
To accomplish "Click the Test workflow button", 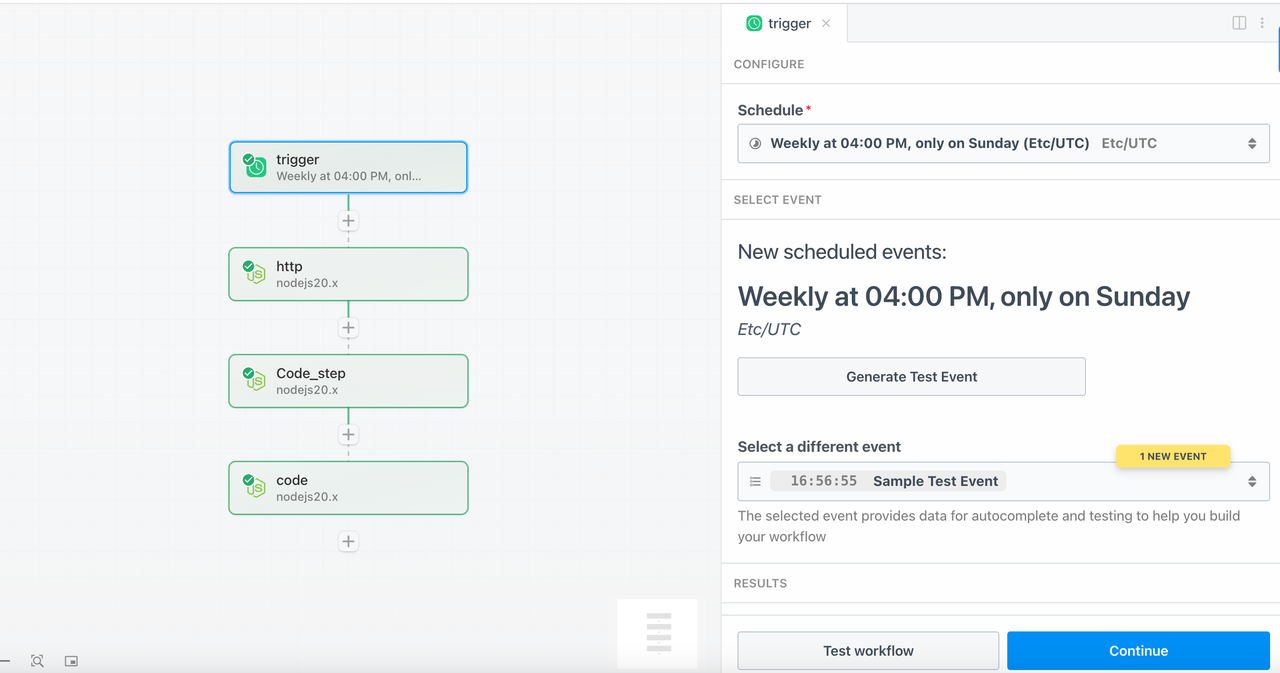I will [x=868, y=651].
